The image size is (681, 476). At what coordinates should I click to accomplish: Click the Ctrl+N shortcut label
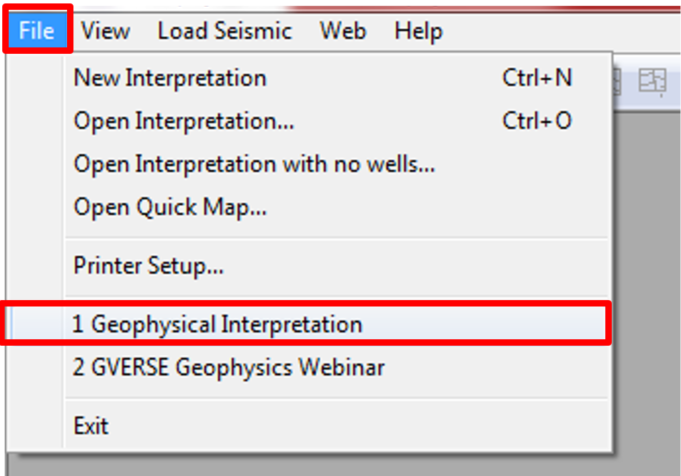[537, 78]
